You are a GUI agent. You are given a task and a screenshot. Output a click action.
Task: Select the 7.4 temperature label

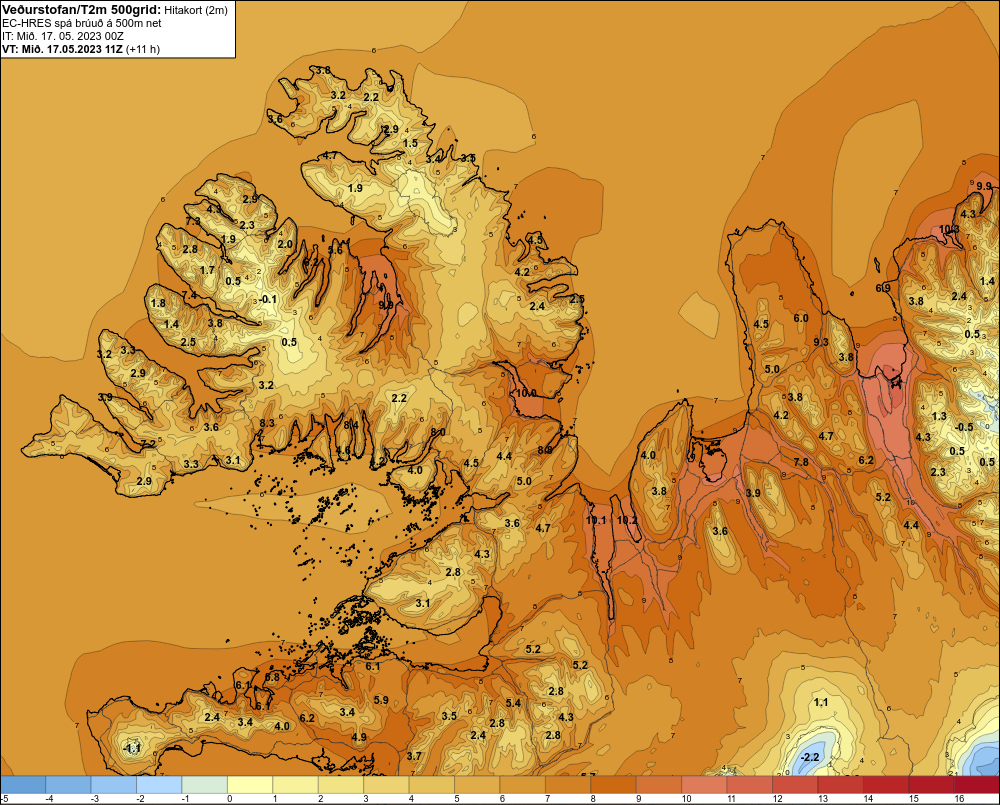click(189, 295)
